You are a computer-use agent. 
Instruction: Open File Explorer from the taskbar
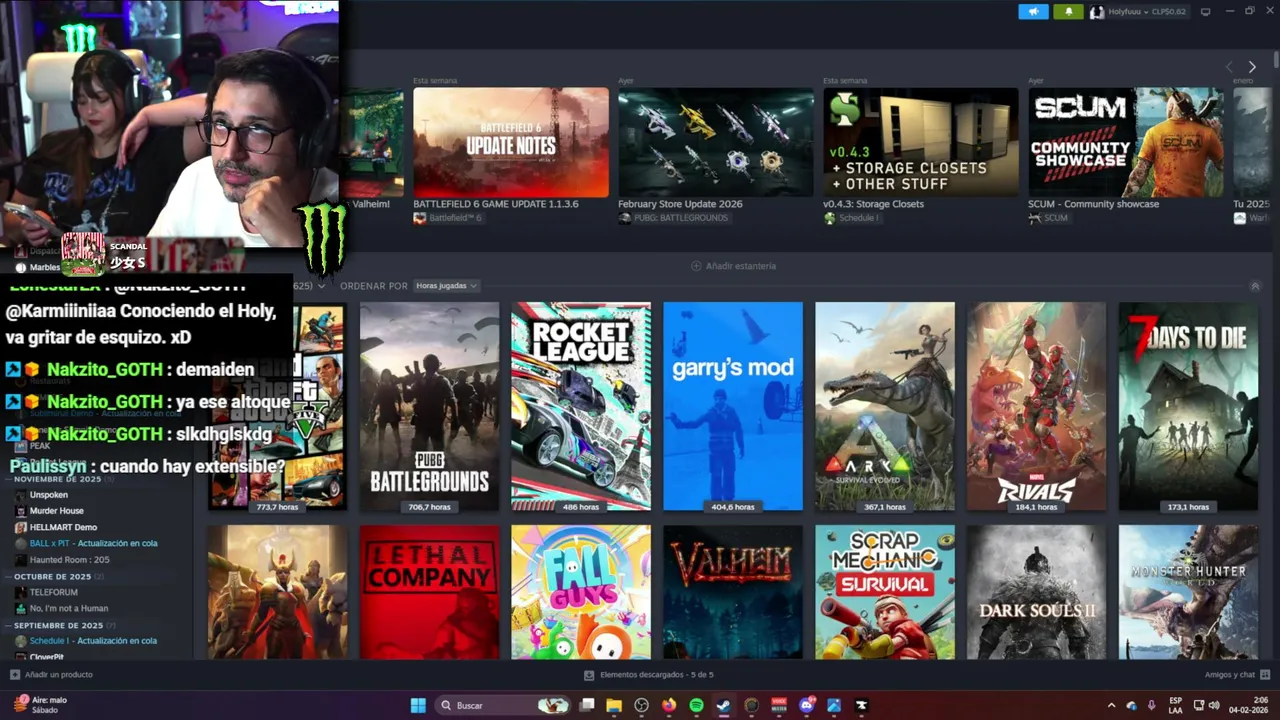[614, 705]
